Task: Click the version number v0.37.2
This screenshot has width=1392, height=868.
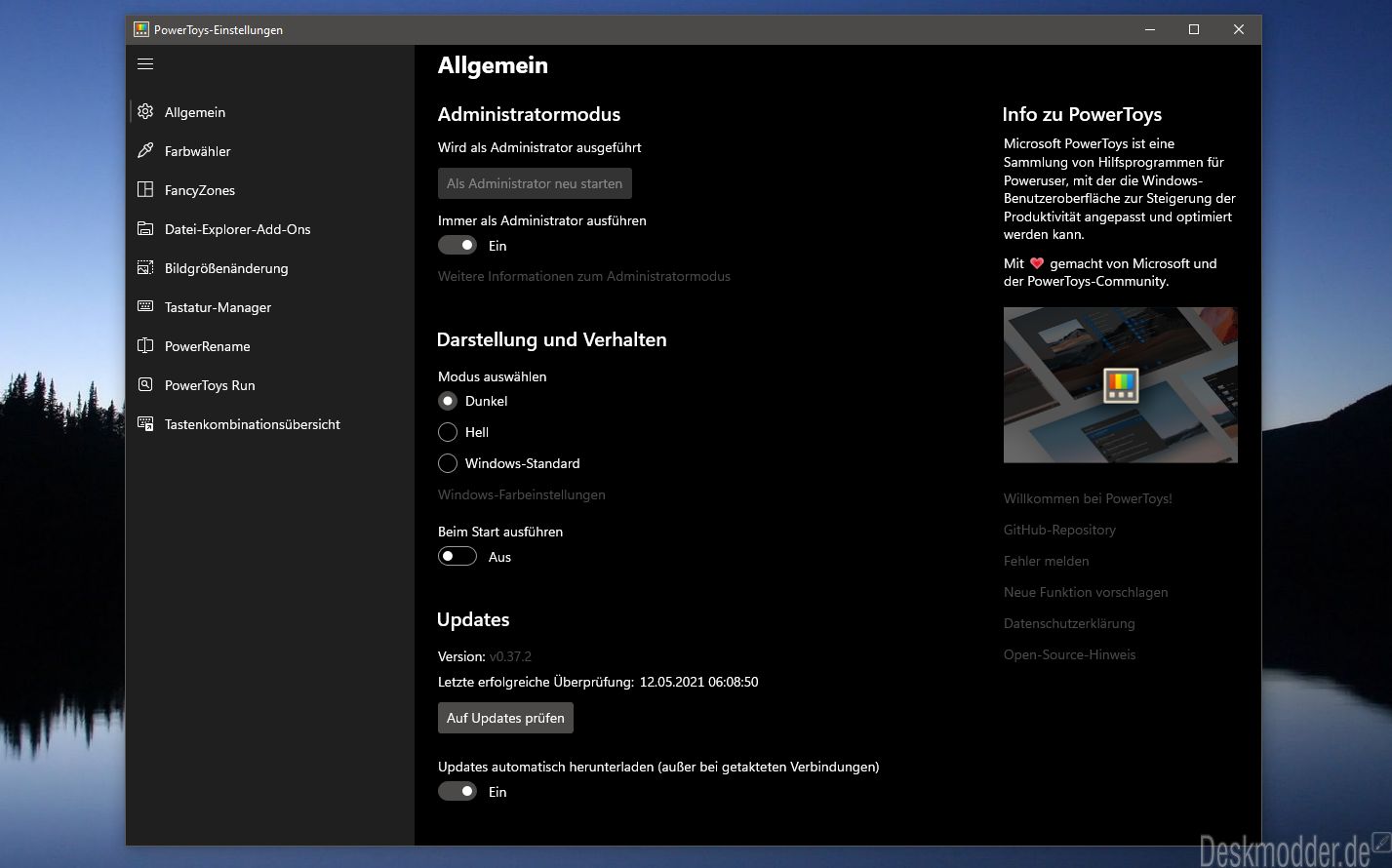Action: (x=510, y=656)
